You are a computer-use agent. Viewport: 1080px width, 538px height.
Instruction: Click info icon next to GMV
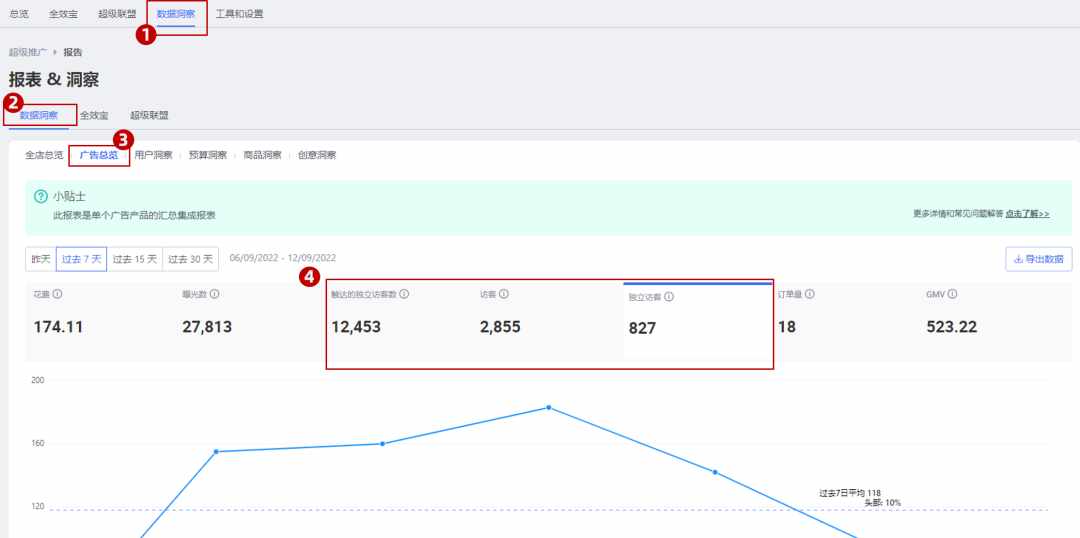953,294
